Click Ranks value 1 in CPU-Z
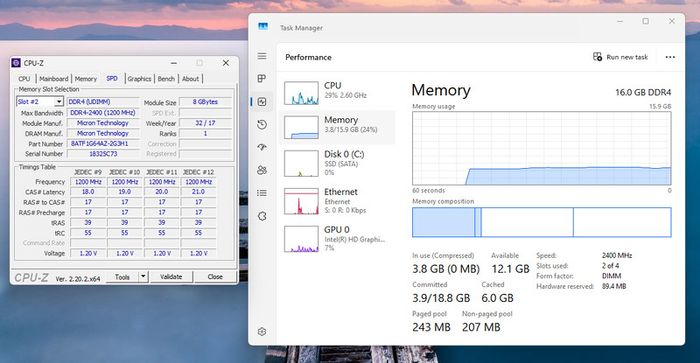 coord(205,133)
